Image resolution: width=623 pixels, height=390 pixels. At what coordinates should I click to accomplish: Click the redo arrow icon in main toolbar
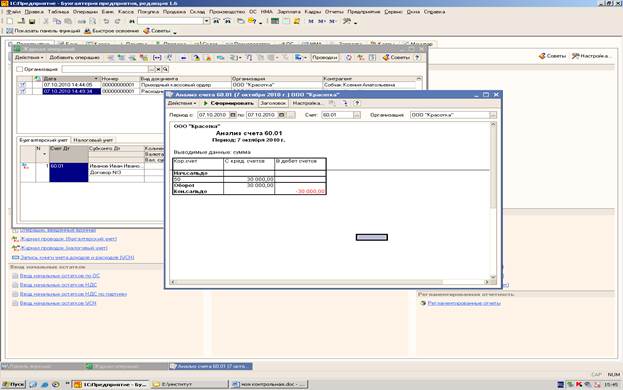click(x=117, y=21)
